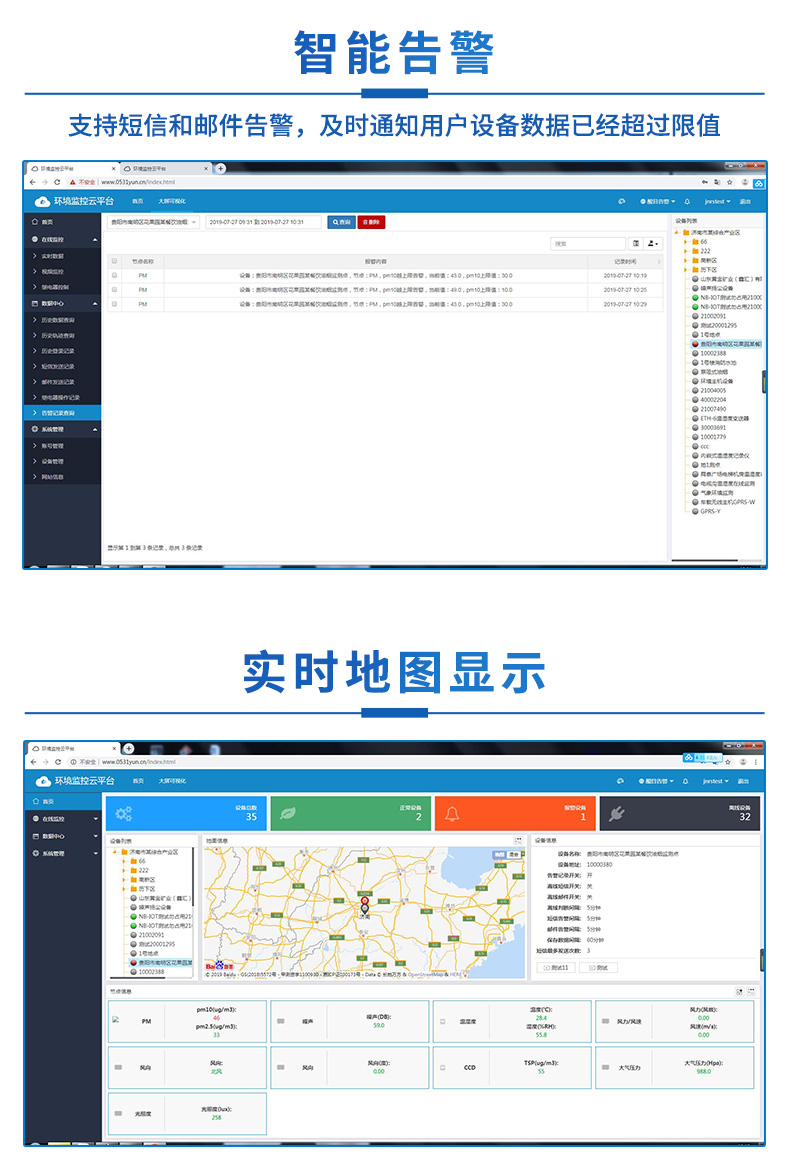This screenshot has height=1168, width=790.
Task: Check the first PM alarm row checkbox
Action: click(x=114, y=275)
